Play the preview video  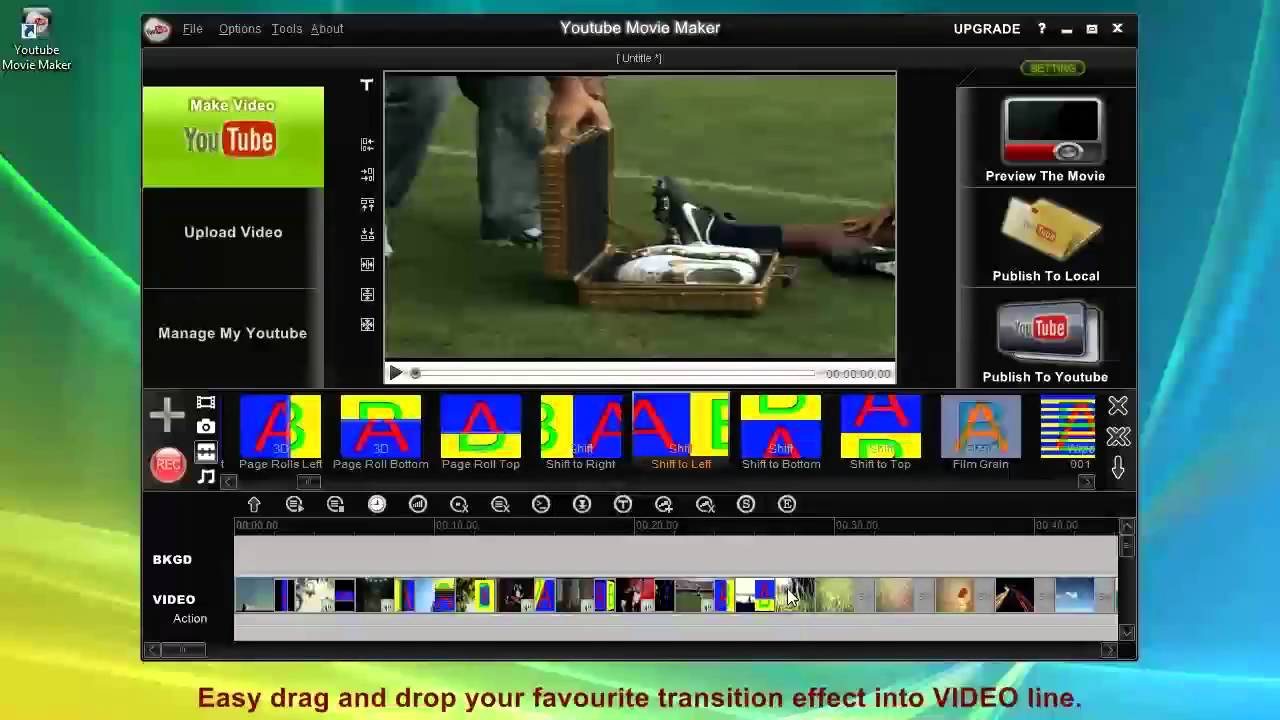[396, 373]
